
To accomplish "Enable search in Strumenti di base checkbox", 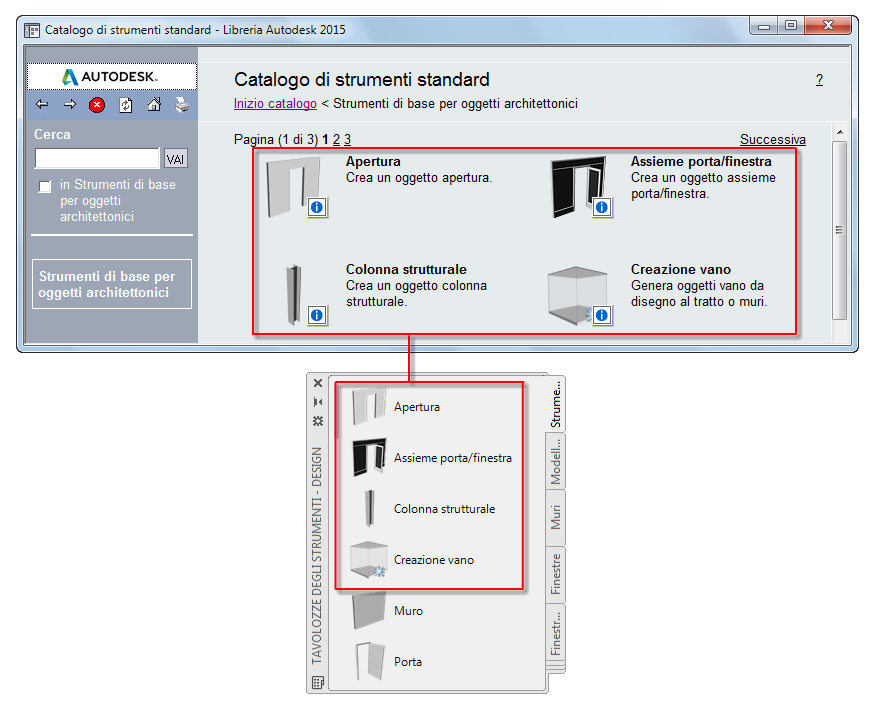I will (x=45, y=186).
